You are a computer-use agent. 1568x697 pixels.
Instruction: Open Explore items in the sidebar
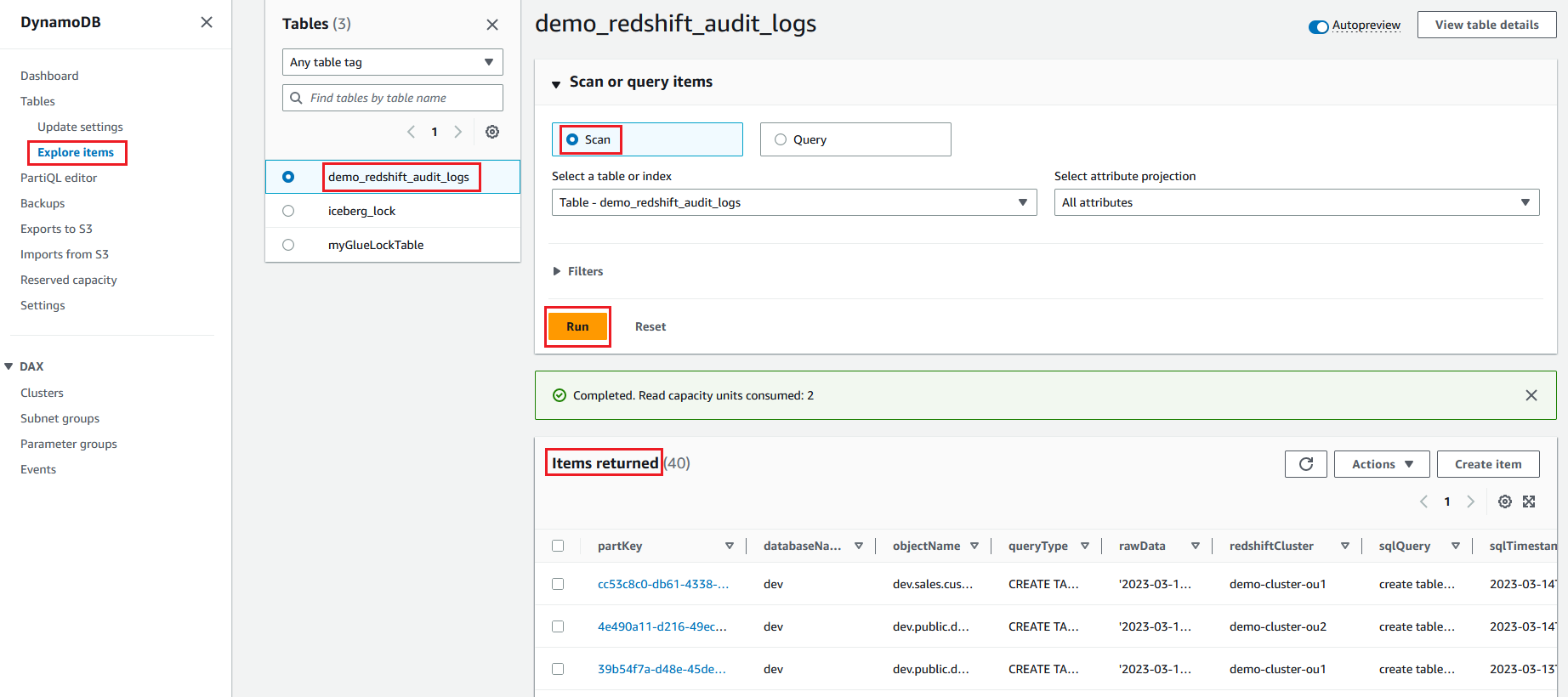tap(76, 152)
